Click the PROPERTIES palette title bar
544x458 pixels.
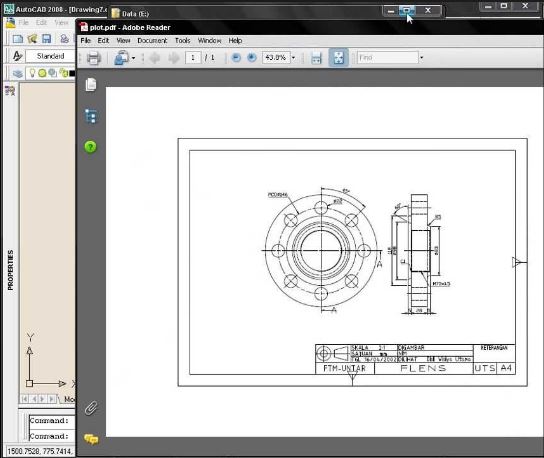pyautogui.click(x=10, y=270)
